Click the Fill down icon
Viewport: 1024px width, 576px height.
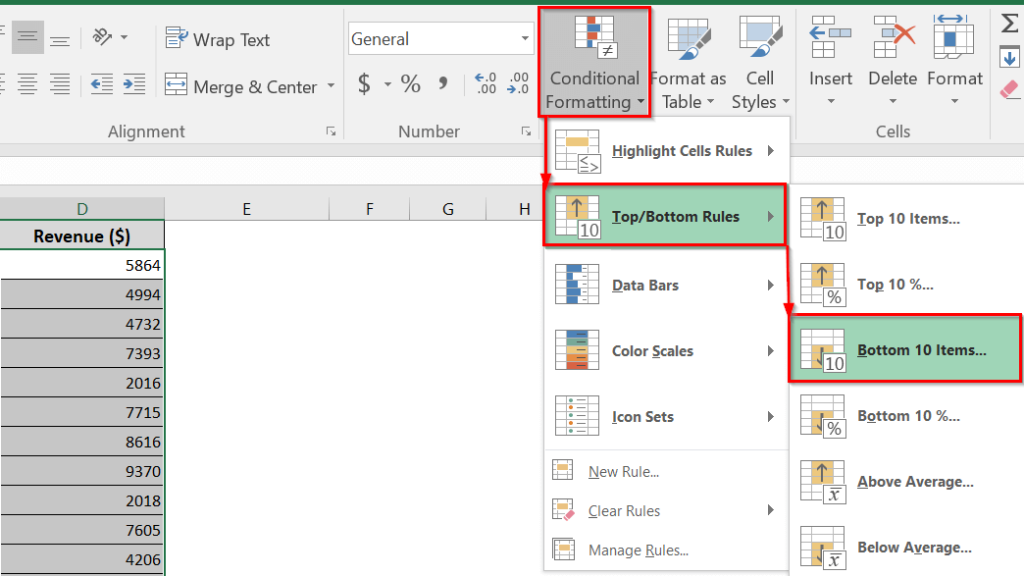click(x=1010, y=58)
